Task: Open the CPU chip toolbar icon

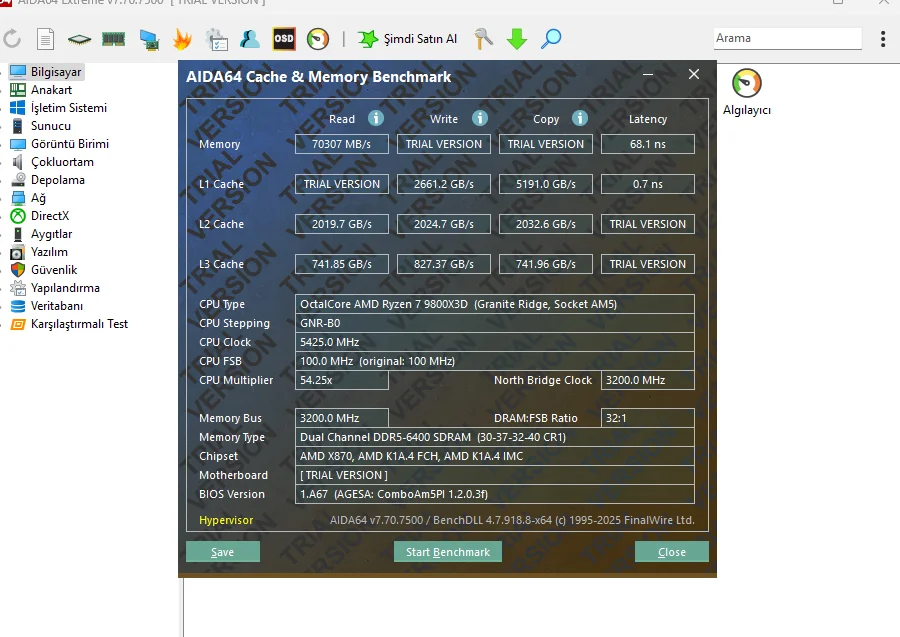Action: pyautogui.click(x=79, y=39)
